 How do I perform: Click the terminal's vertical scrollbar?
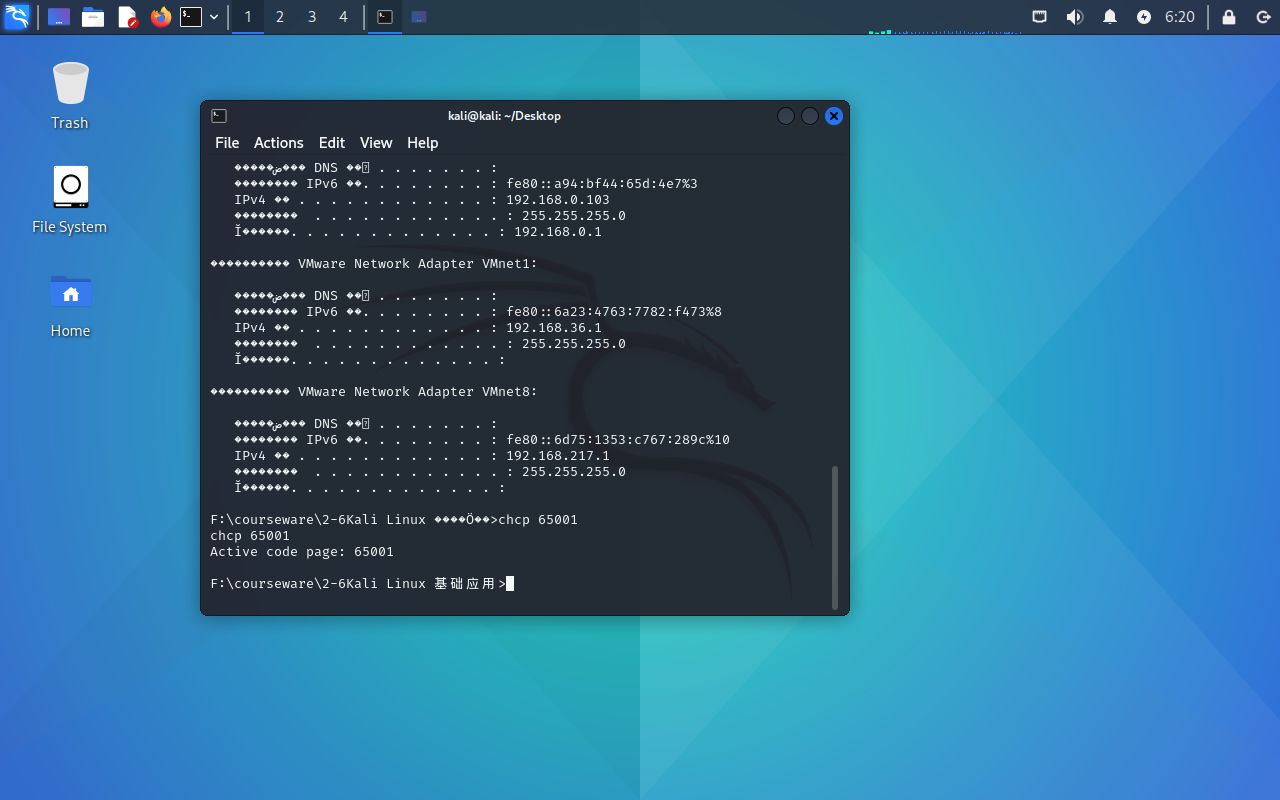(x=835, y=535)
